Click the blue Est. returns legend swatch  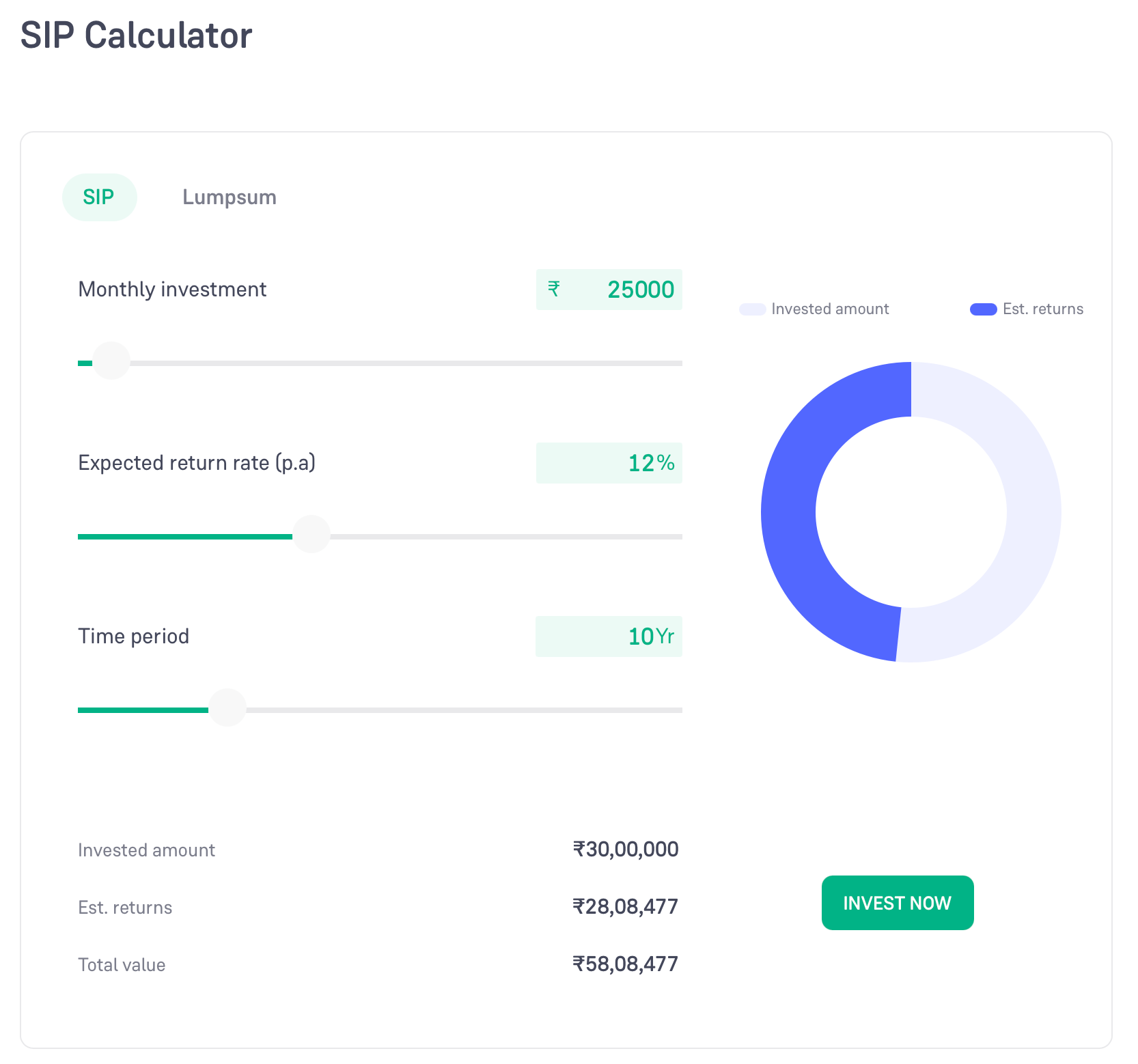coord(983,309)
